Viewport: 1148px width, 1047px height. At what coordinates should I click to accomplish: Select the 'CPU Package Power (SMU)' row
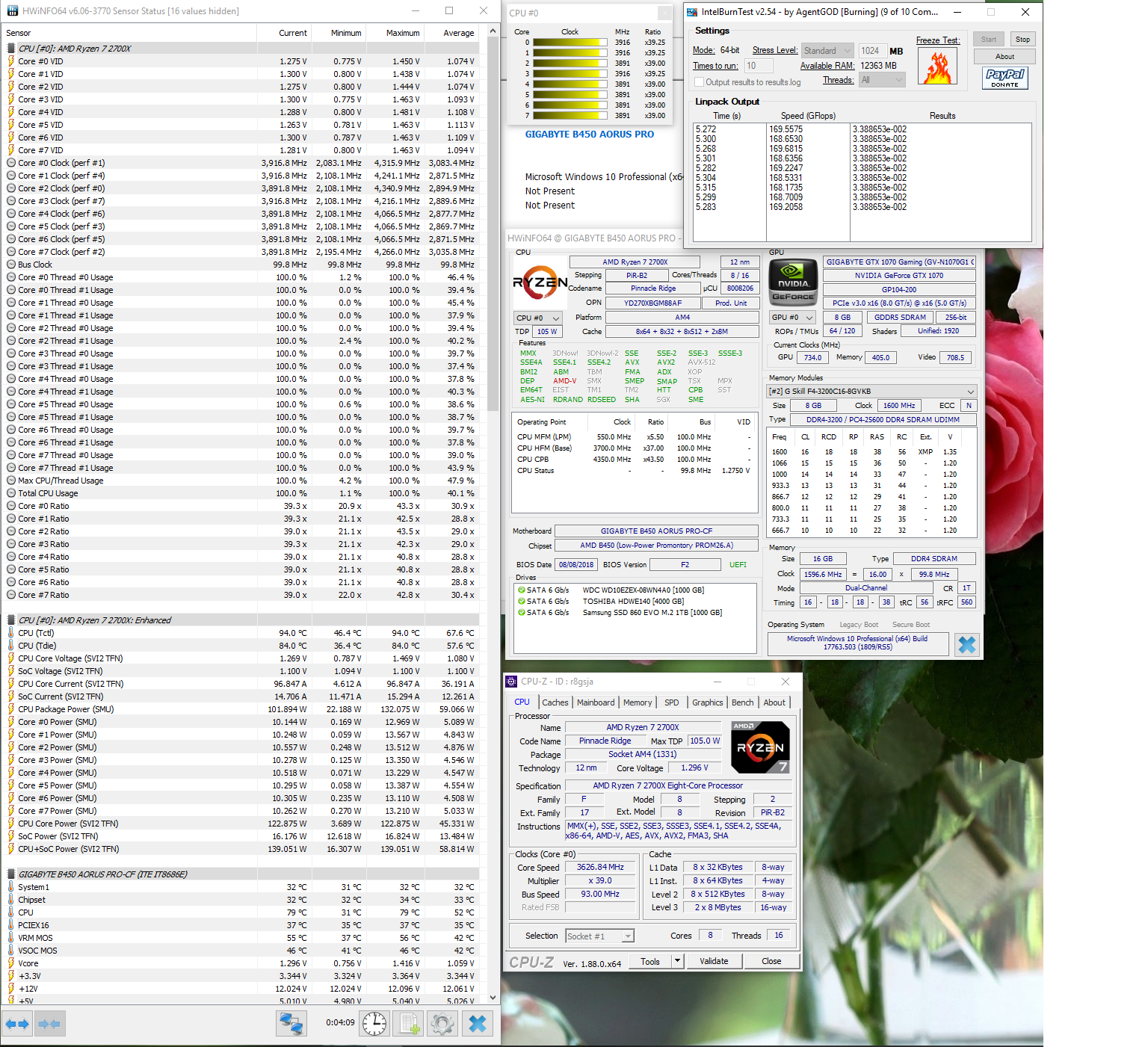click(241, 709)
